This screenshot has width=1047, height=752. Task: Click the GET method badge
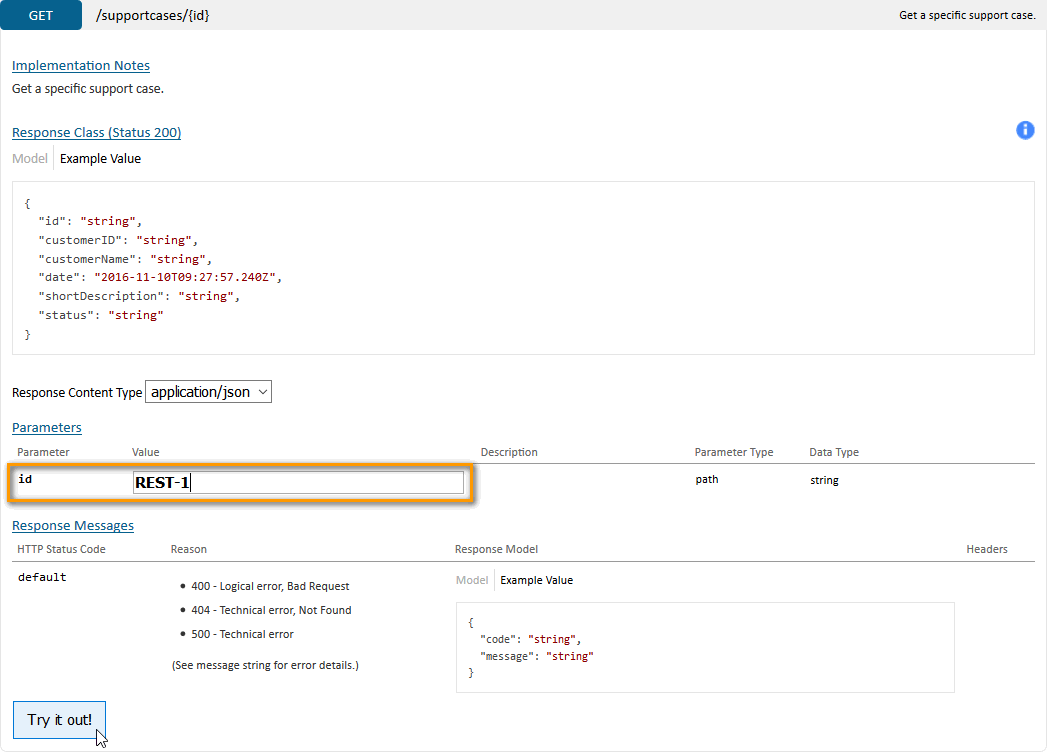click(41, 15)
